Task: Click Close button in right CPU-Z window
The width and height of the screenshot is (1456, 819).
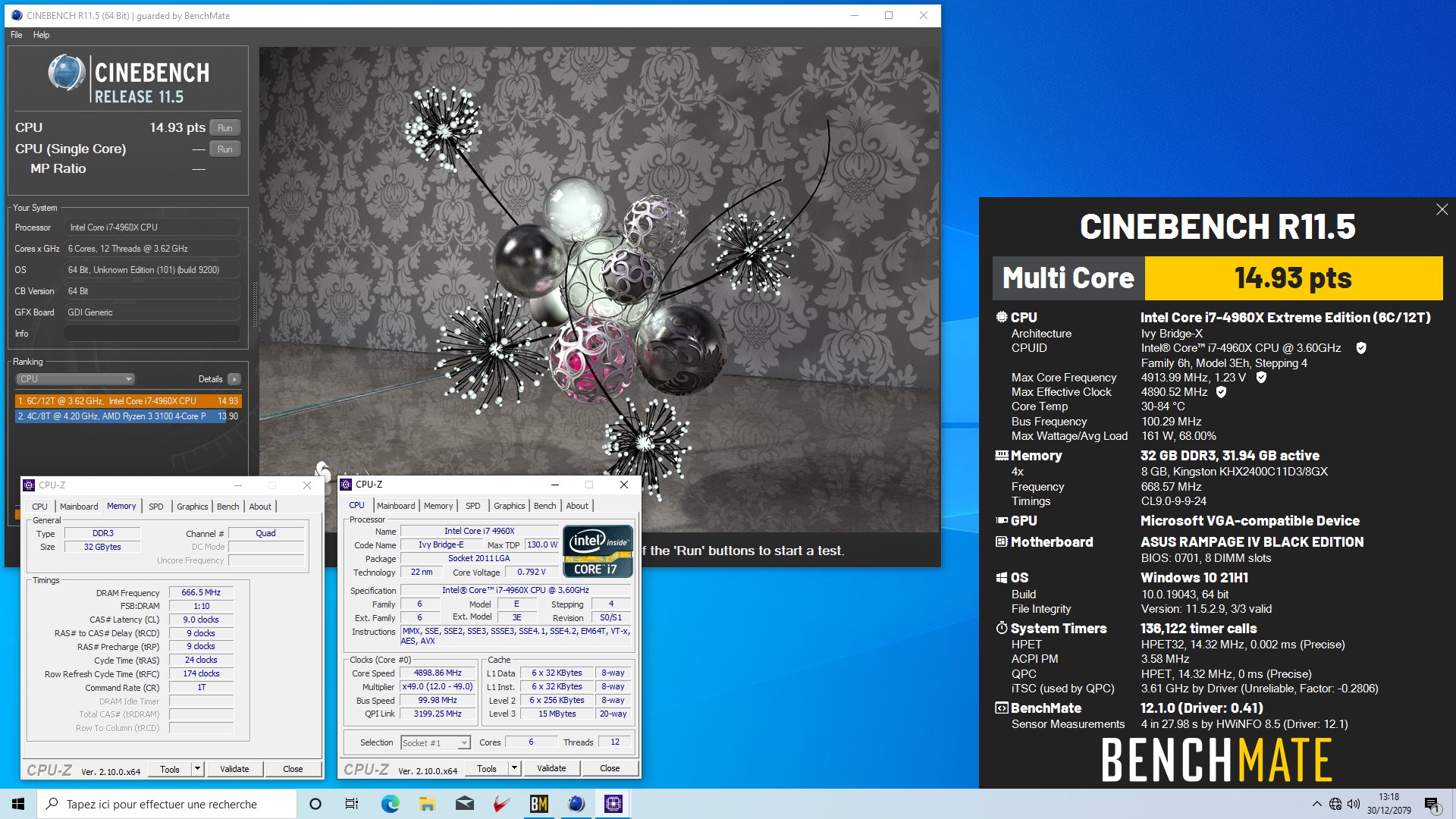Action: tap(610, 768)
